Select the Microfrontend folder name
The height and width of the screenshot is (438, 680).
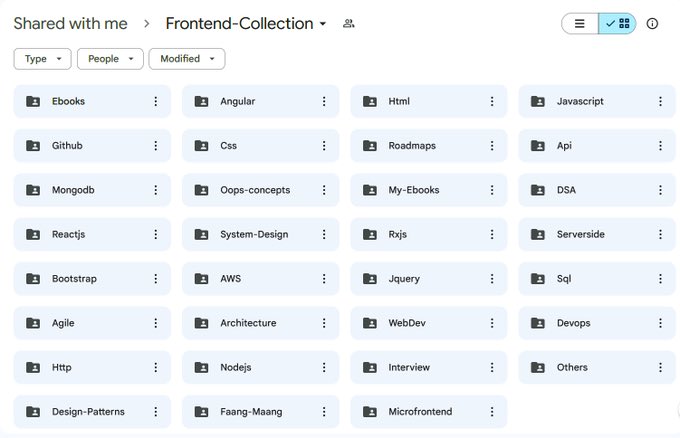pos(420,412)
